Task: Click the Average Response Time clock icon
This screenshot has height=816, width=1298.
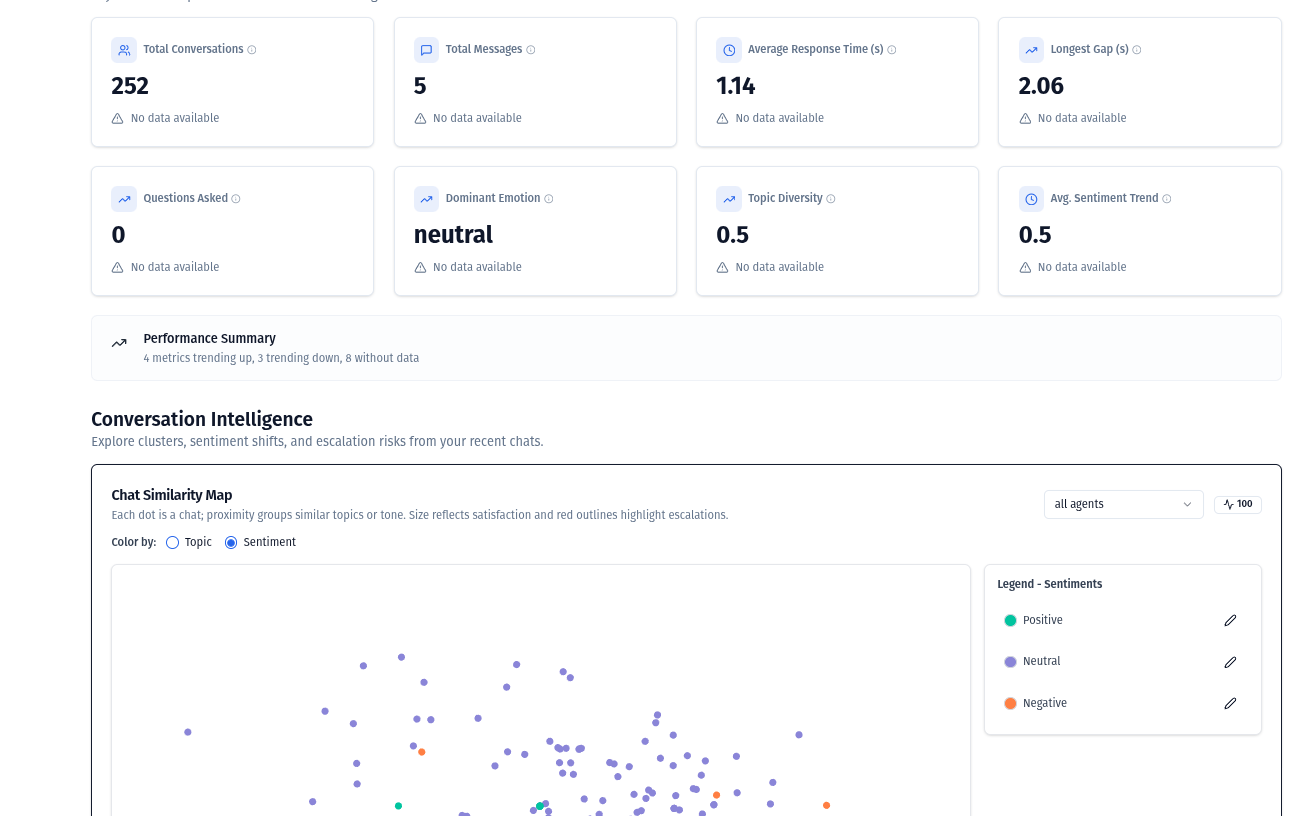Action: [729, 49]
